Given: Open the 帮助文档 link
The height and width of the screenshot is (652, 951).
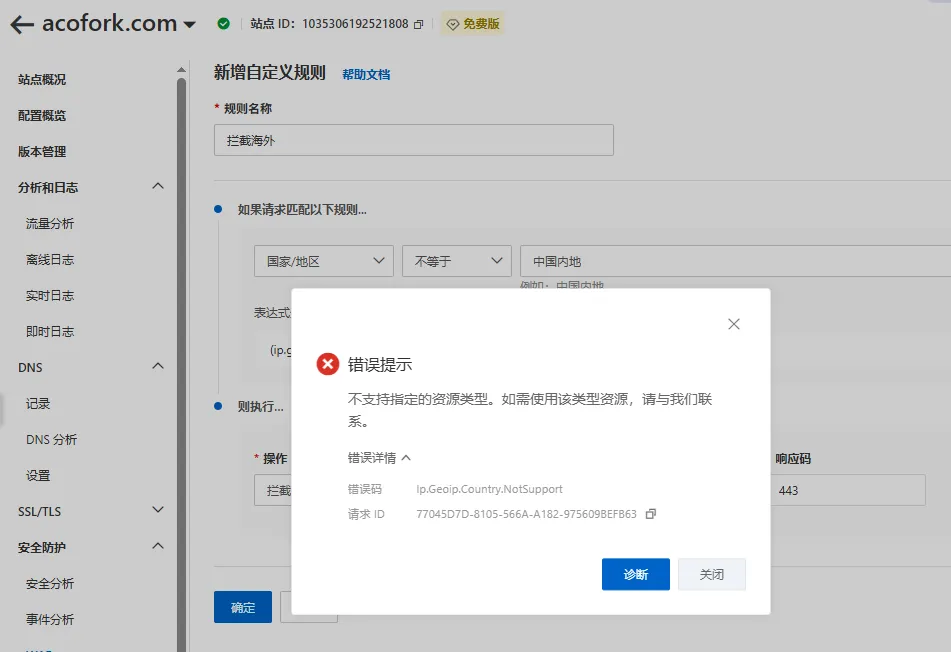Looking at the screenshot, I should pyautogui.click(x=366, y=74).
